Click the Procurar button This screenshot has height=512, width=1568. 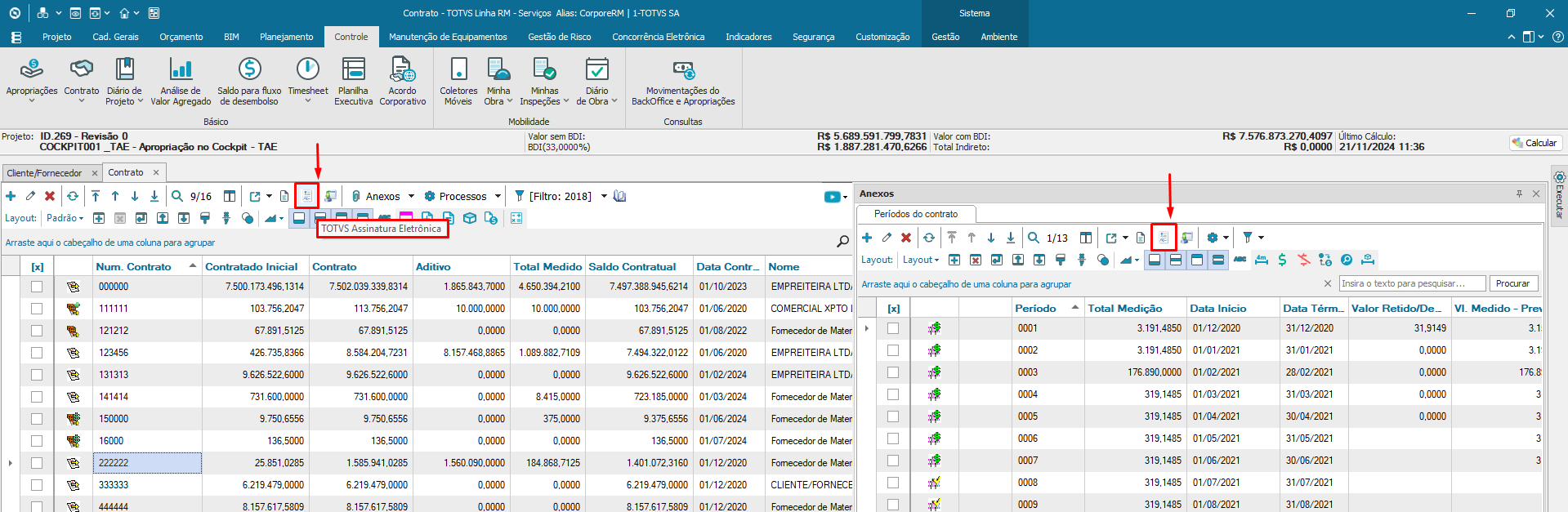(x=1512, y=283)
